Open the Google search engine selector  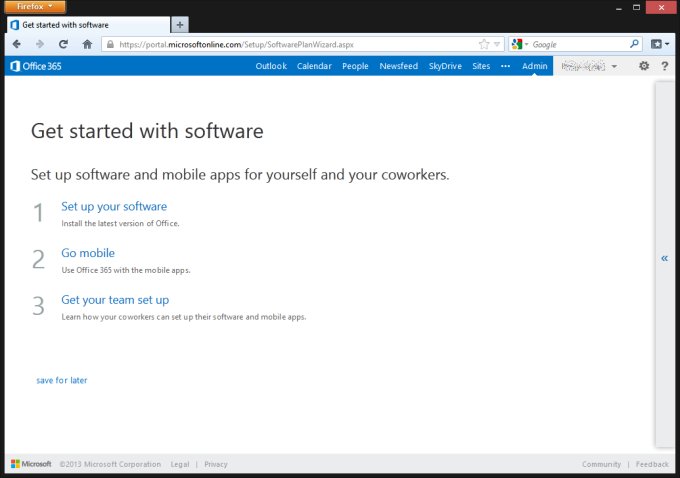pos(520,44)
